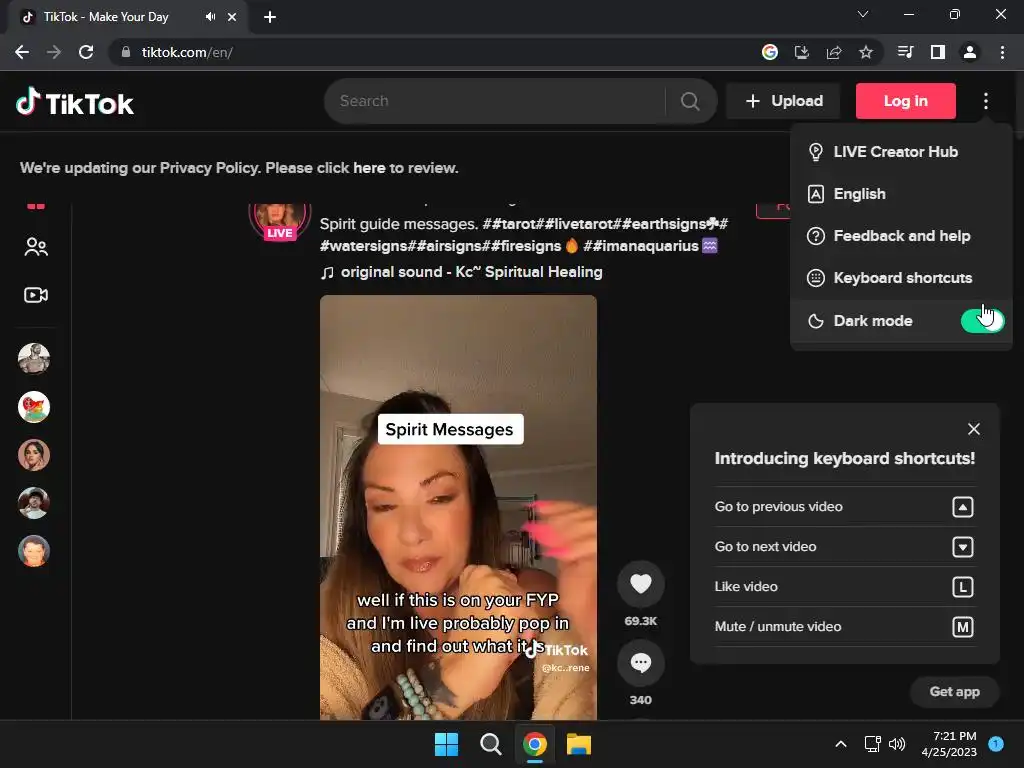
Task: Open Feedback and help menu item
Action: [x=901, y=236]
